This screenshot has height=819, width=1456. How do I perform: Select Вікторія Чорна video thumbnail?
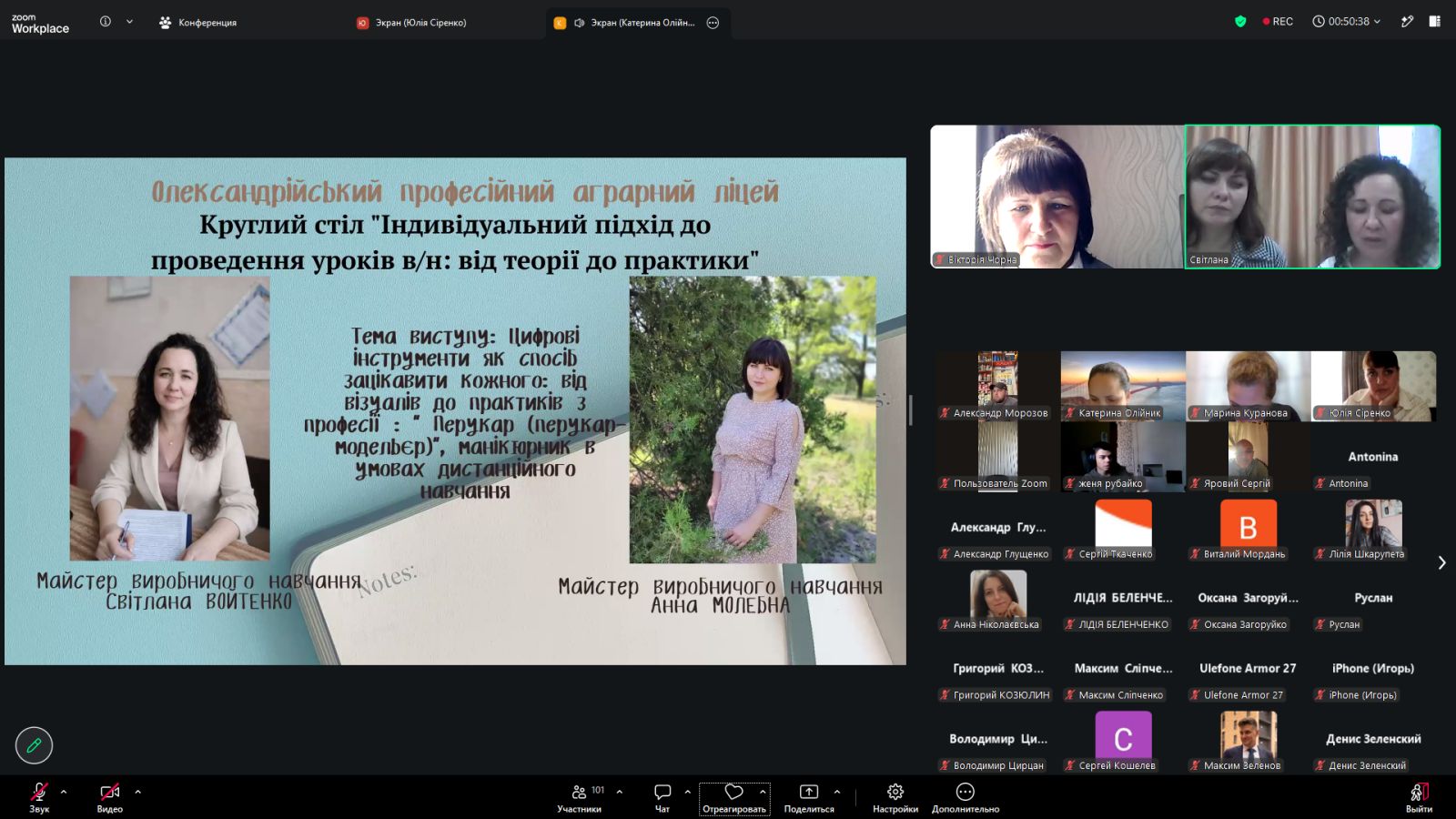(x=1057, y=197)
